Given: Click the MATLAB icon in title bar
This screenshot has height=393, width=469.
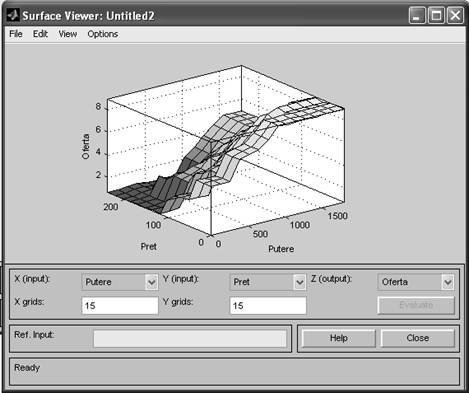Looking at the screenshot, I should tap(13, 15).
